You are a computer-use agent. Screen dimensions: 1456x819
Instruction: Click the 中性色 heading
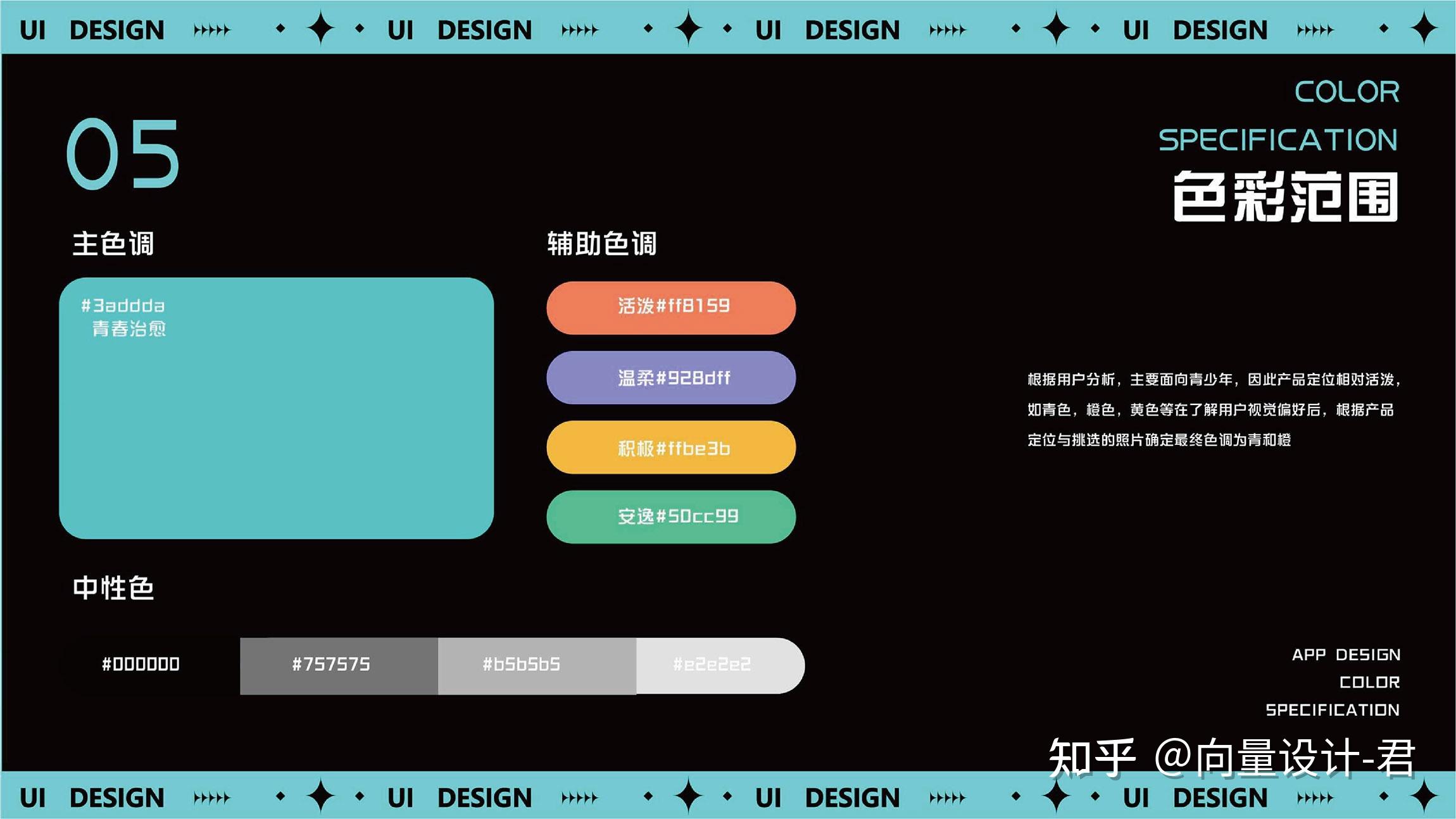pyautogui.click(x=113, y=588)
